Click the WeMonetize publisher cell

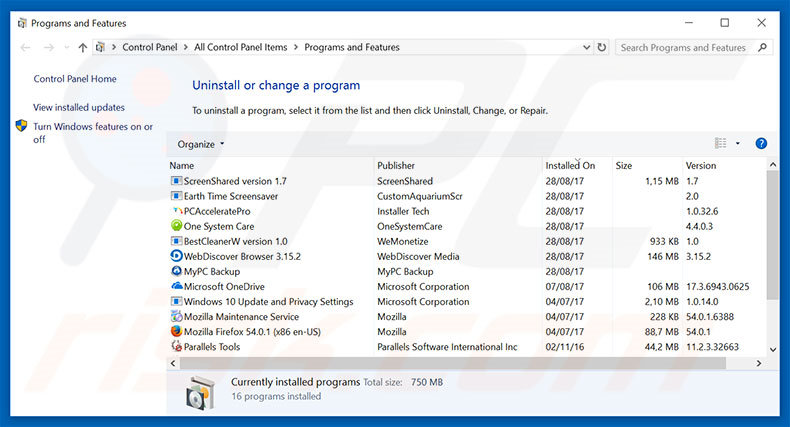(x=403, y=241)
